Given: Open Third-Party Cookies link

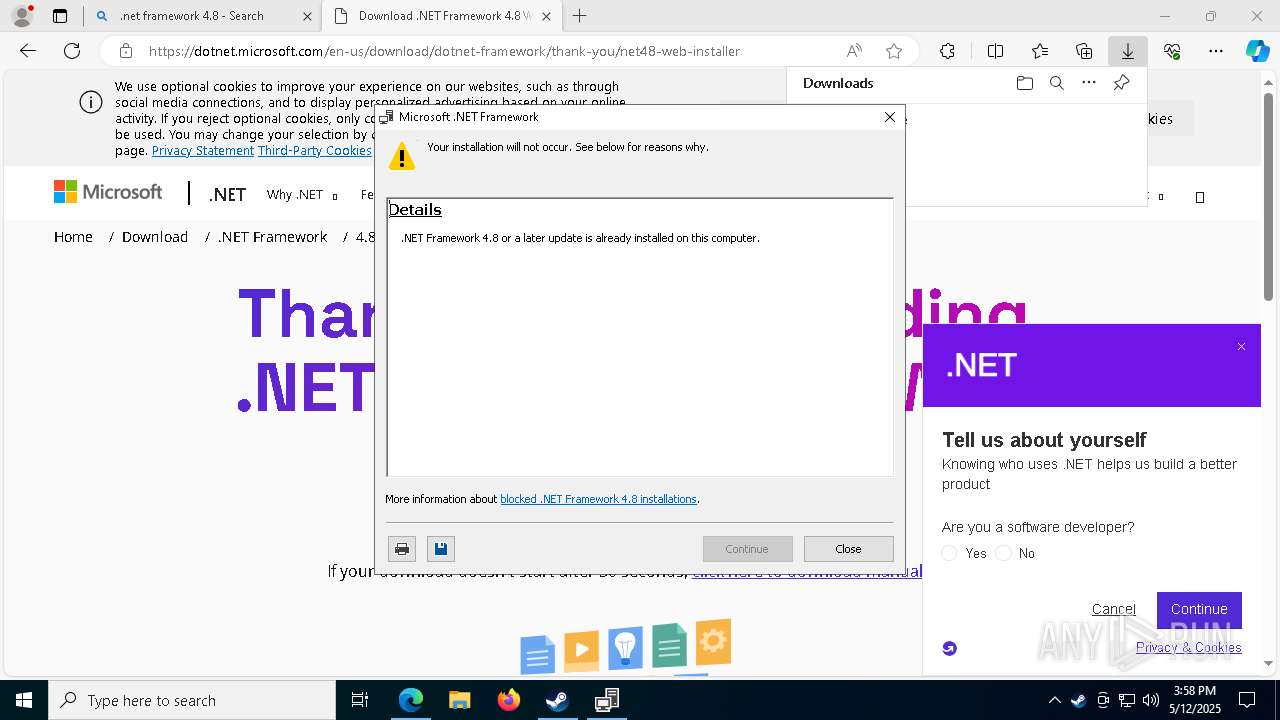Looking at the screenshot, I should coord(315,150).
